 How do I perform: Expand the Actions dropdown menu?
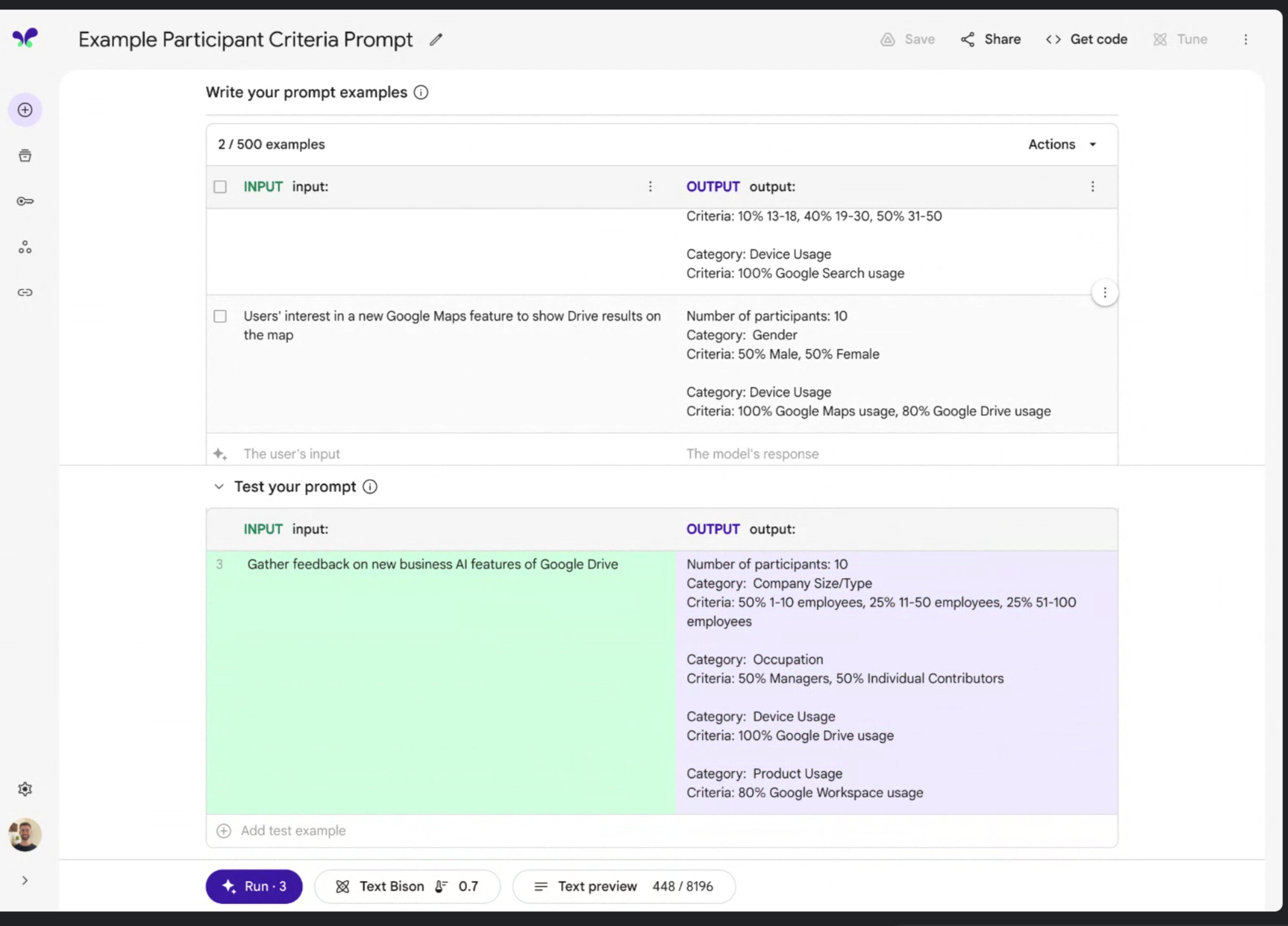(1062, 144)
